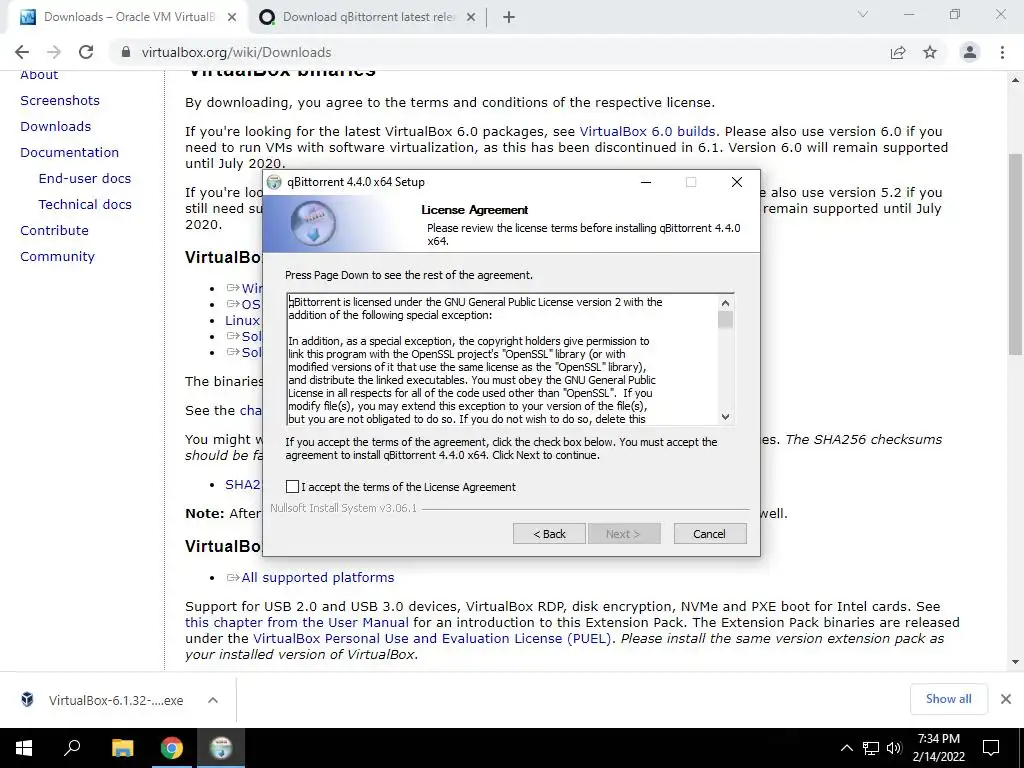Close the downloads shelf
The height and width of the screenshot is (768, 1024).
(1006, 699)
